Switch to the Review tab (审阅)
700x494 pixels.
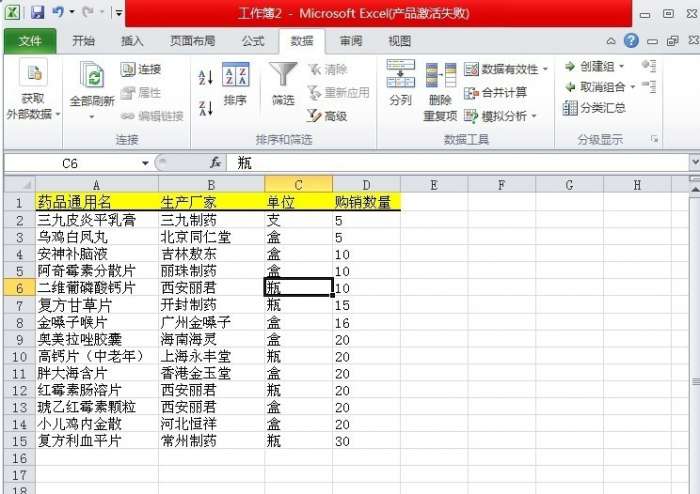[351, 42]
